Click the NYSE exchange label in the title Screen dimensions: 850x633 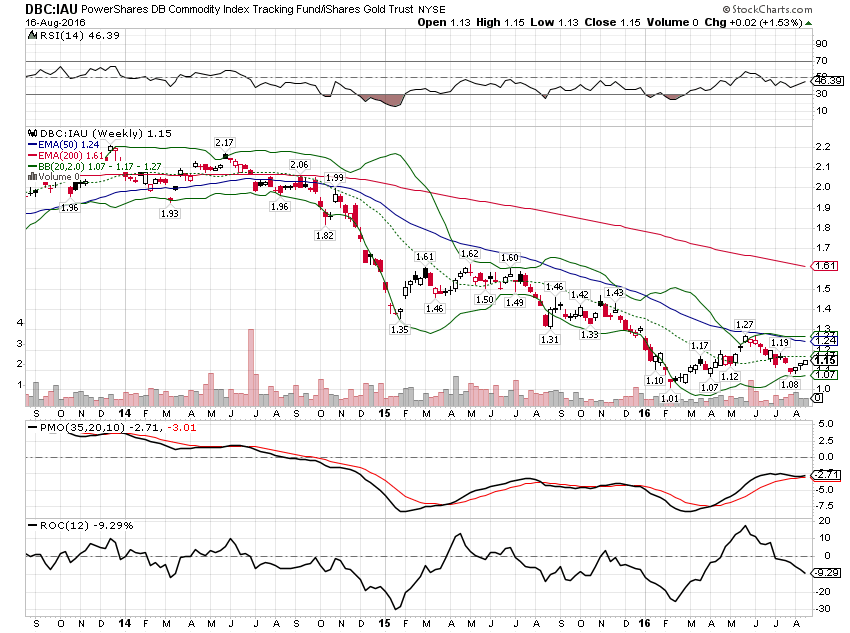pyautogui.click(x=432, y=10)
